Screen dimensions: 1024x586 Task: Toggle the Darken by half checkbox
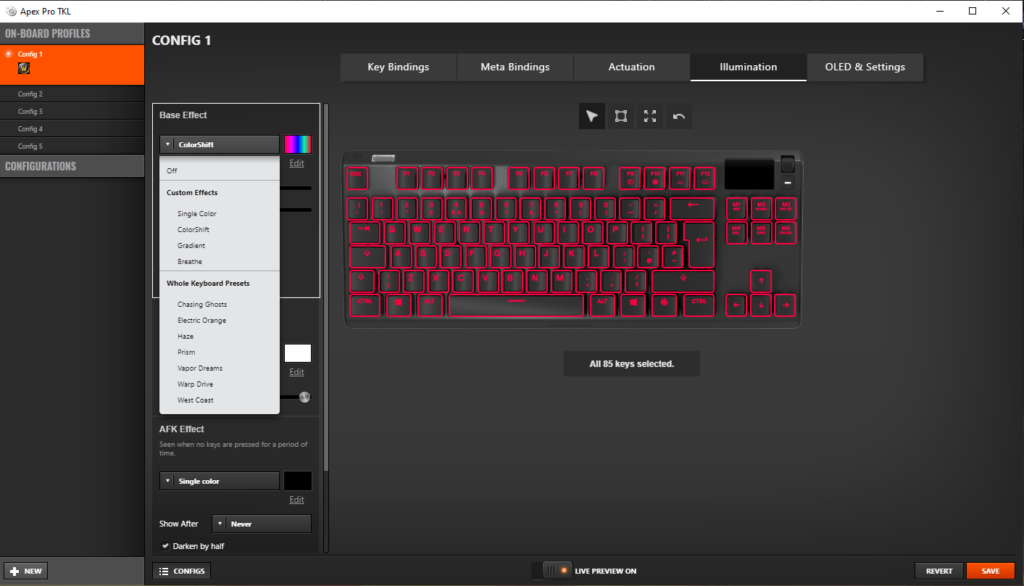(x=165, y=546)
